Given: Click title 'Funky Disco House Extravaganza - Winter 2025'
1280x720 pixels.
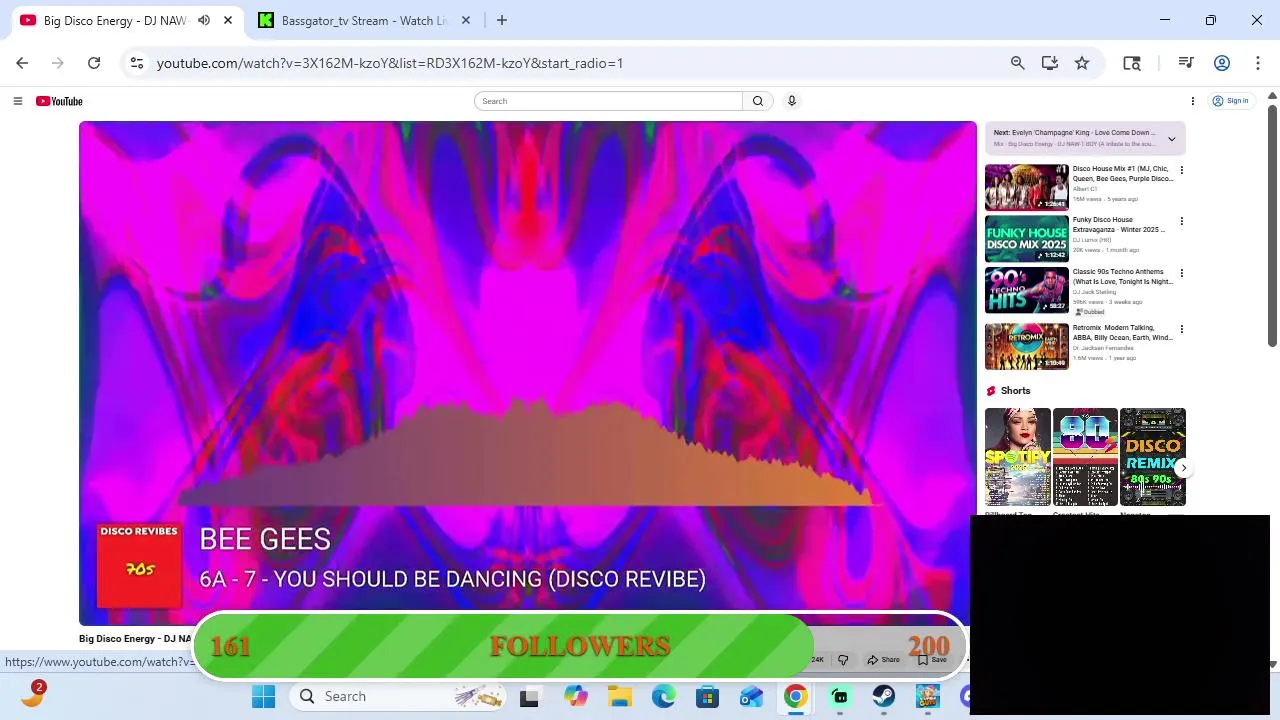Looking at the screenshot, I should [x=1119, y=225].
